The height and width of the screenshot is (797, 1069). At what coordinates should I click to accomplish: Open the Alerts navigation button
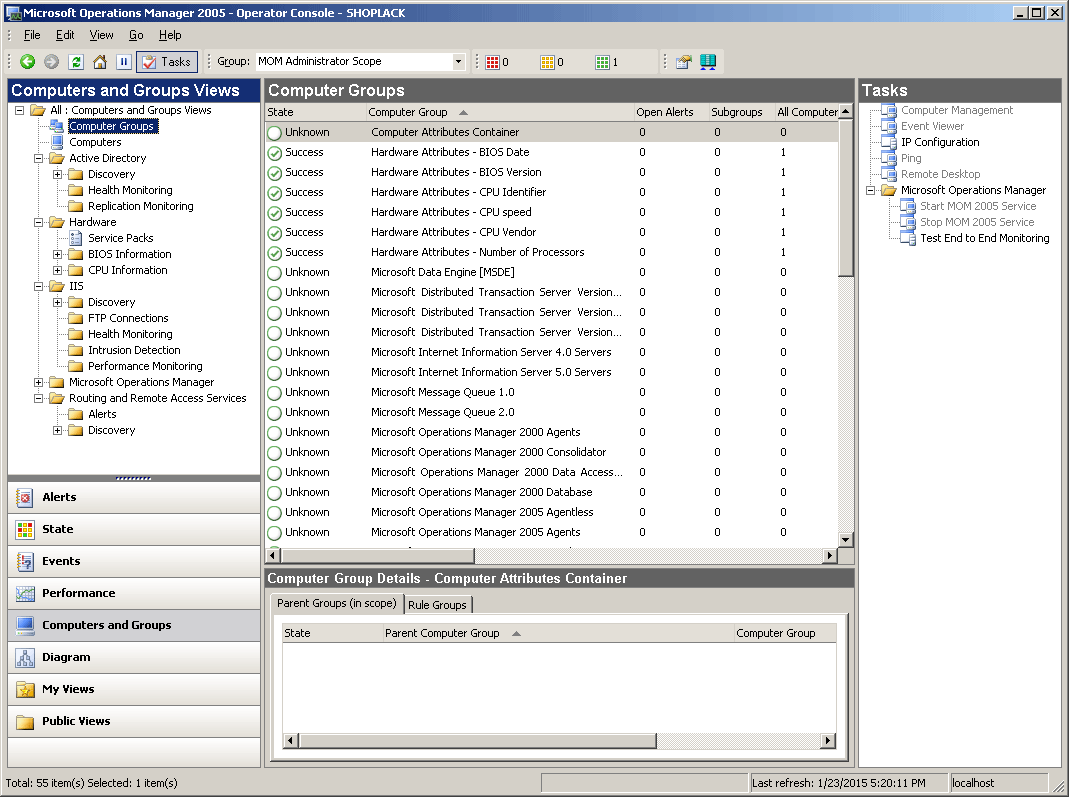point(134,498)
